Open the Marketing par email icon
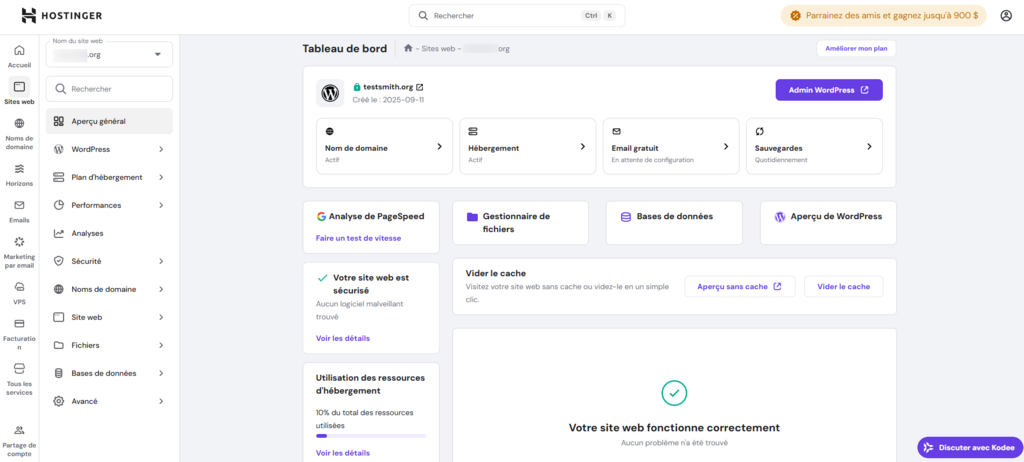 (x=19, y=242)
